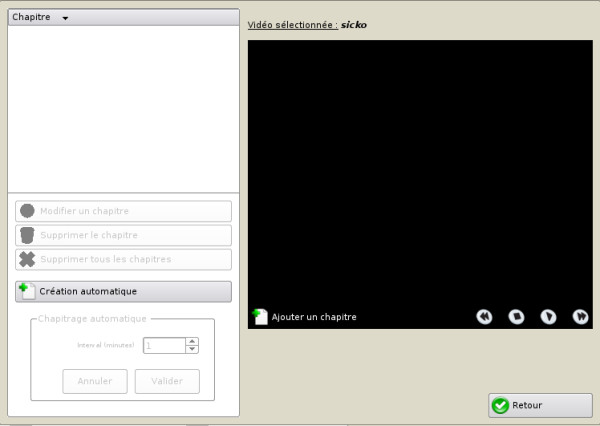The image size is (600, 426).
Task: Click Supprimer le chapitre button
Action: [x=123, y=235]
